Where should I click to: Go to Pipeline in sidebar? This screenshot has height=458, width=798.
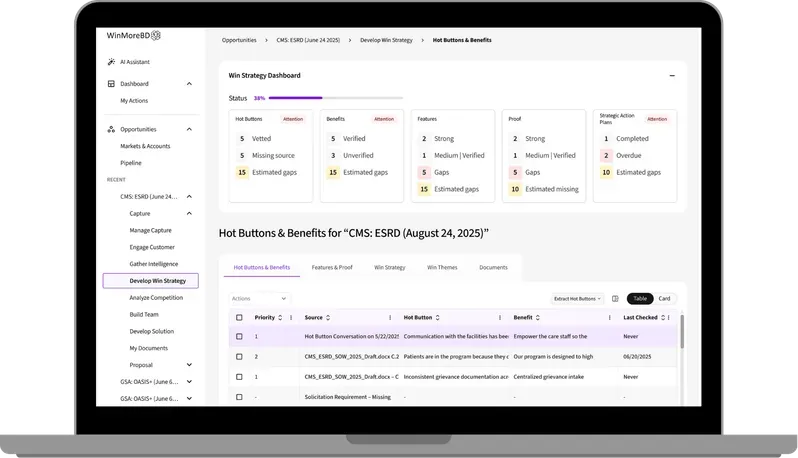click(131, 163)
